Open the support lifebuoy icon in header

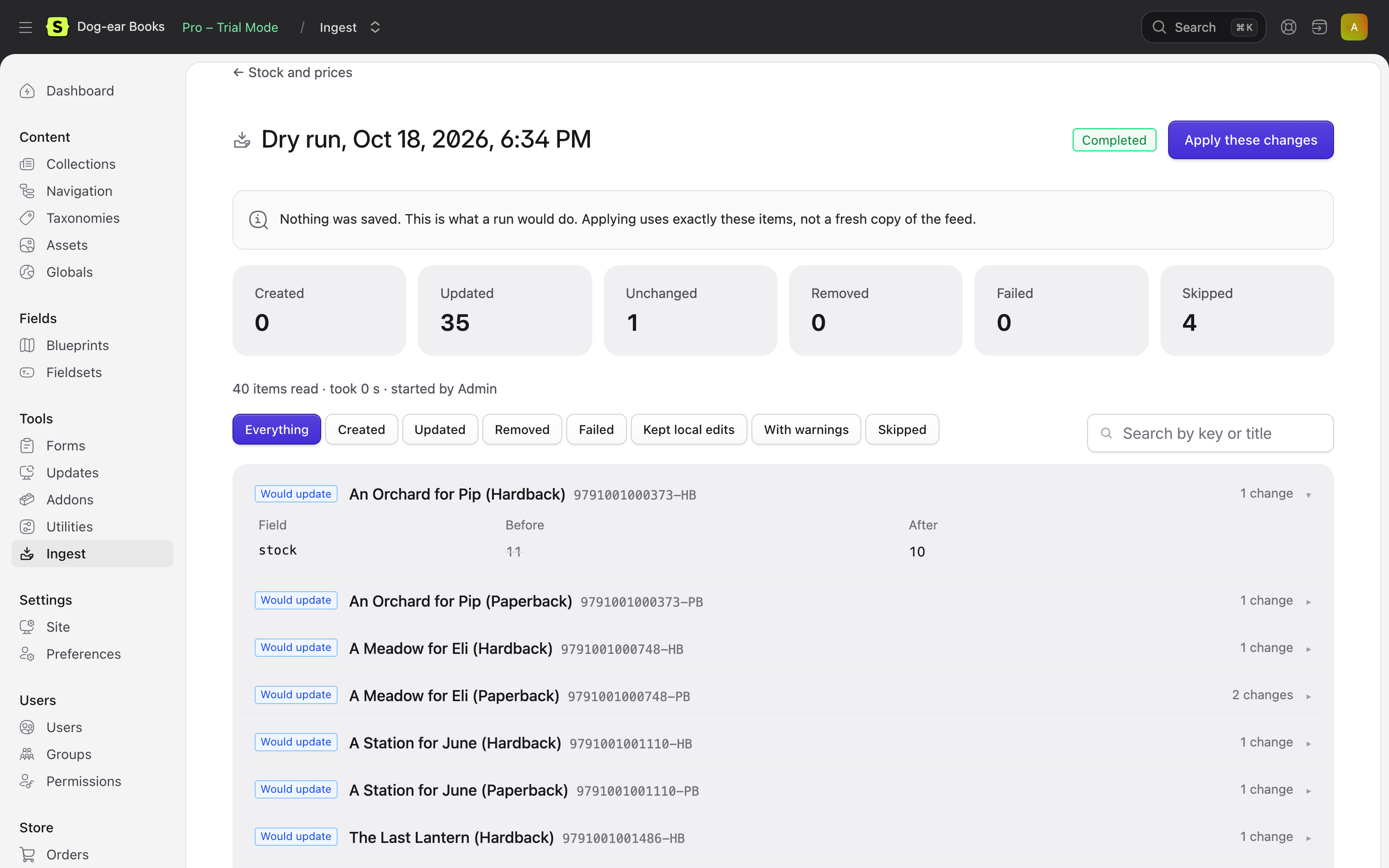pos(1289,27)
